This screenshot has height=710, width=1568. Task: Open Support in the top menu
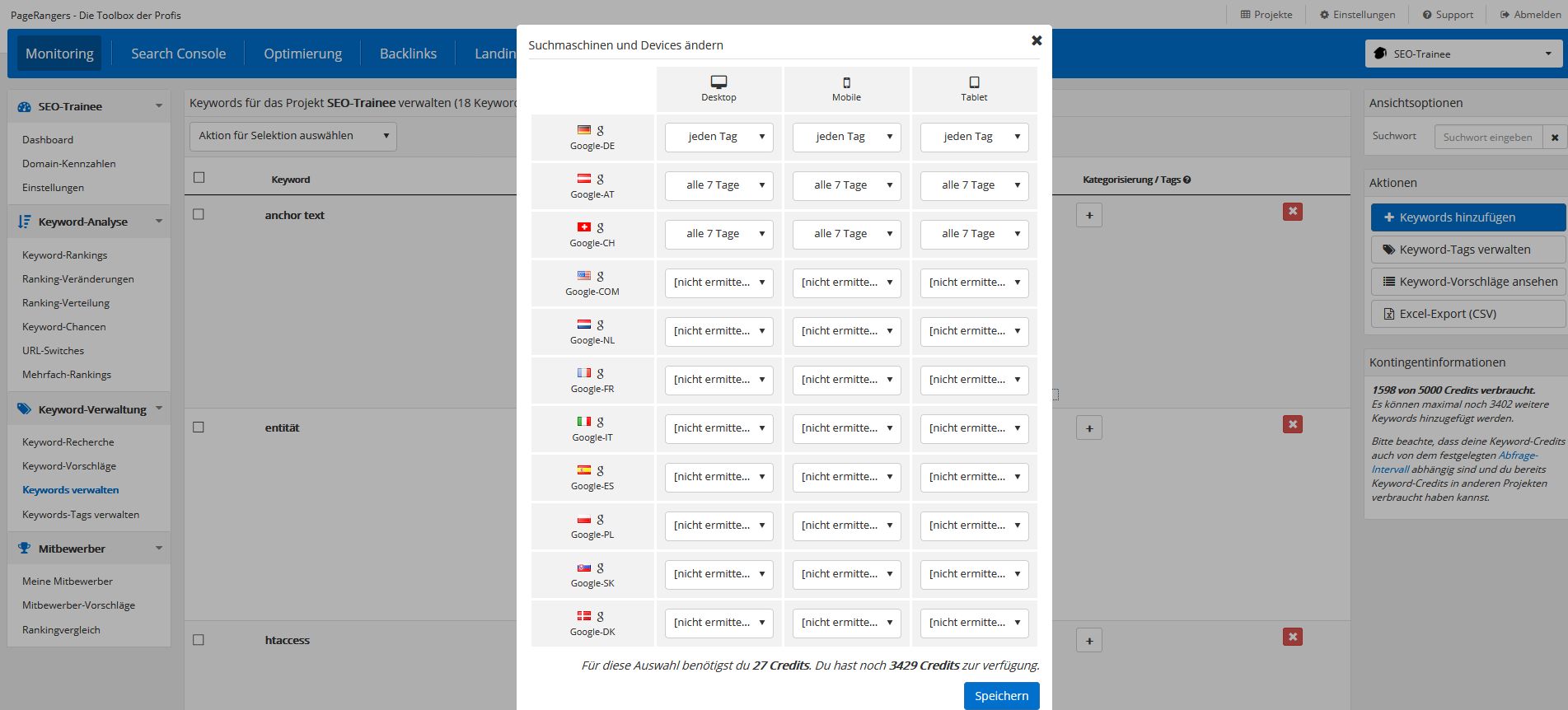click(1448, 15)
